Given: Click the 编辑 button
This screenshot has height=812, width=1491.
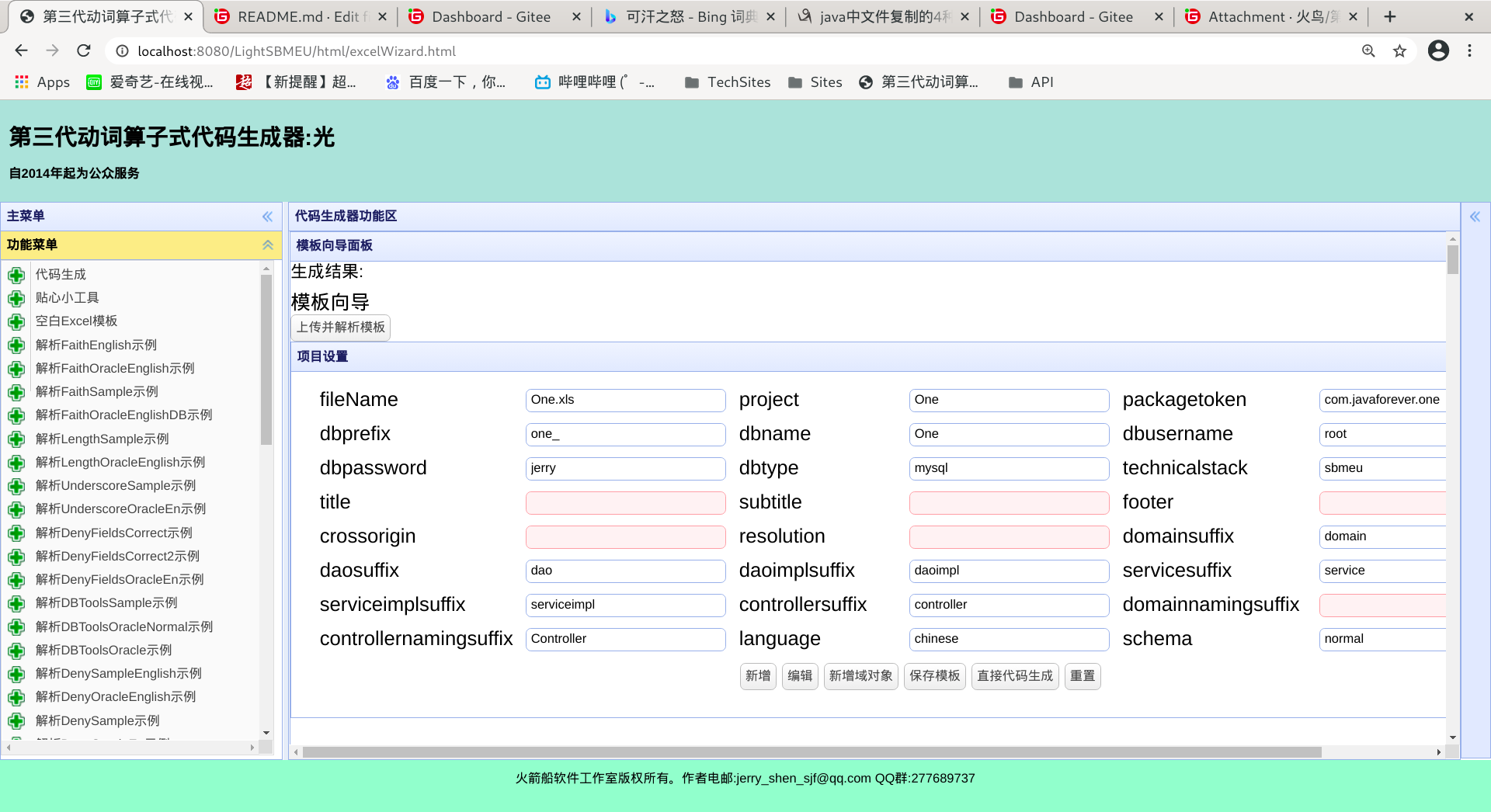Looking at the screenshot, I should click(x=800, y=676).
